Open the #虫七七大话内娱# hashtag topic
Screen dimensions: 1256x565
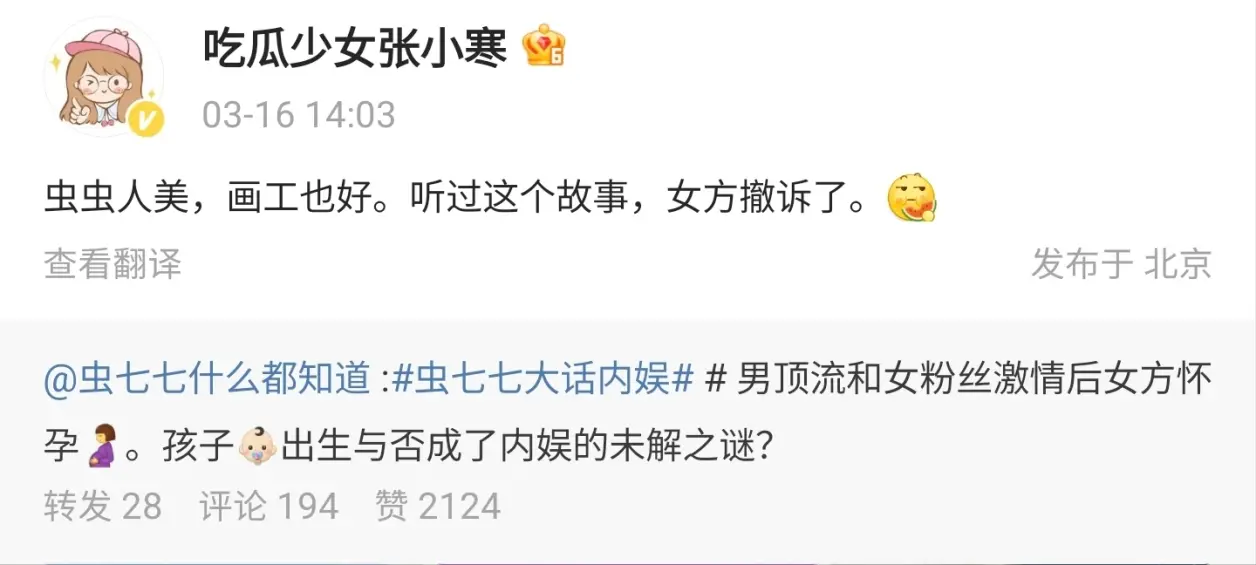click(541, 381)
